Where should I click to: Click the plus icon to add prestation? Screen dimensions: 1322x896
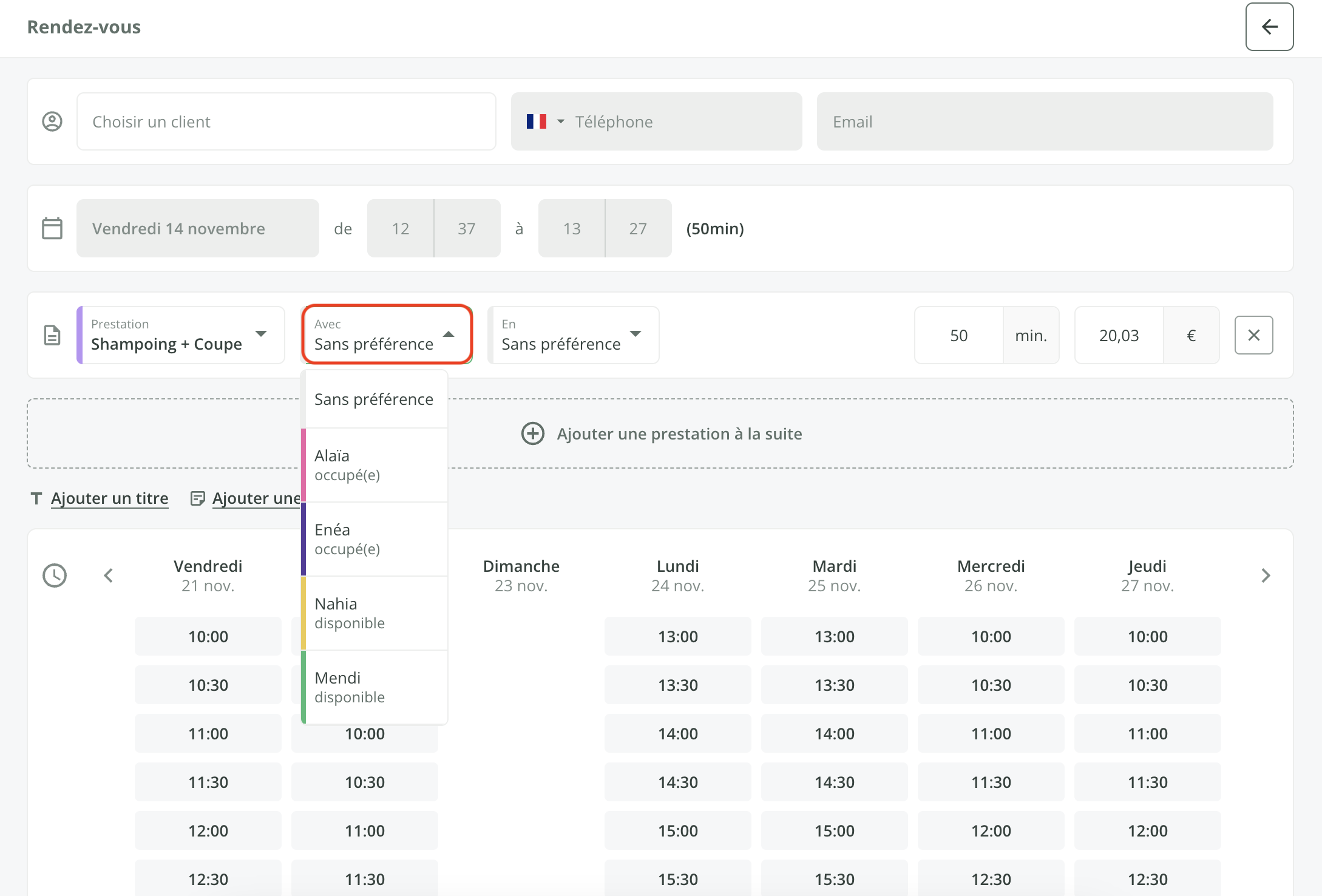point(533,433)
